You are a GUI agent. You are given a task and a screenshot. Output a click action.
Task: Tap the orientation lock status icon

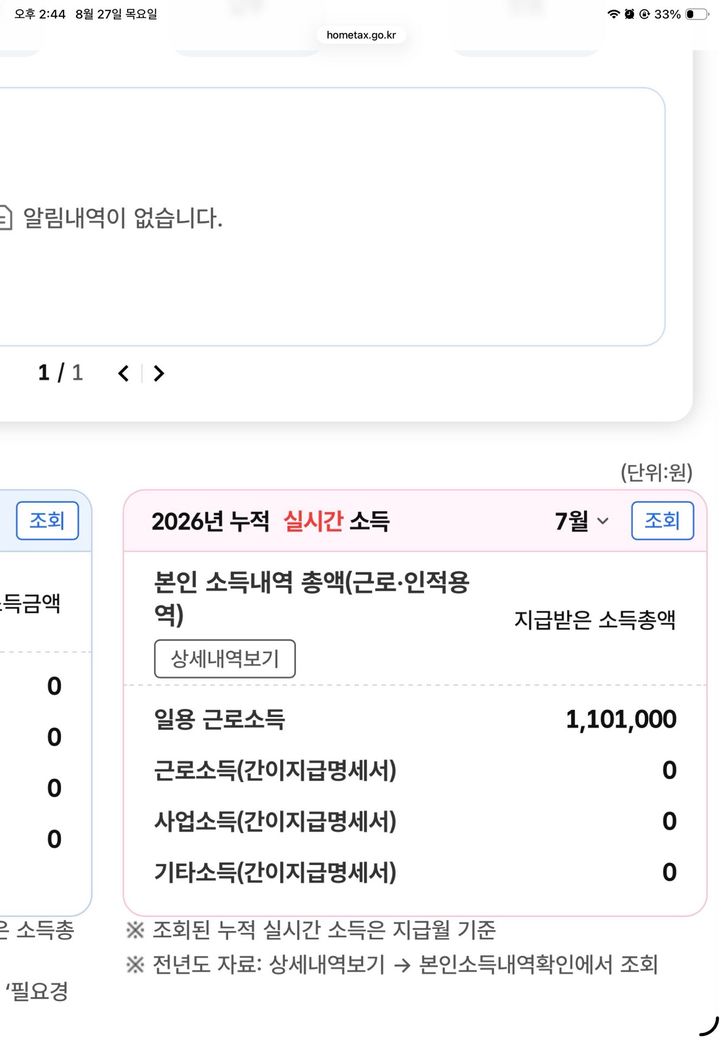pyautogui.click(x=644, y=14)
